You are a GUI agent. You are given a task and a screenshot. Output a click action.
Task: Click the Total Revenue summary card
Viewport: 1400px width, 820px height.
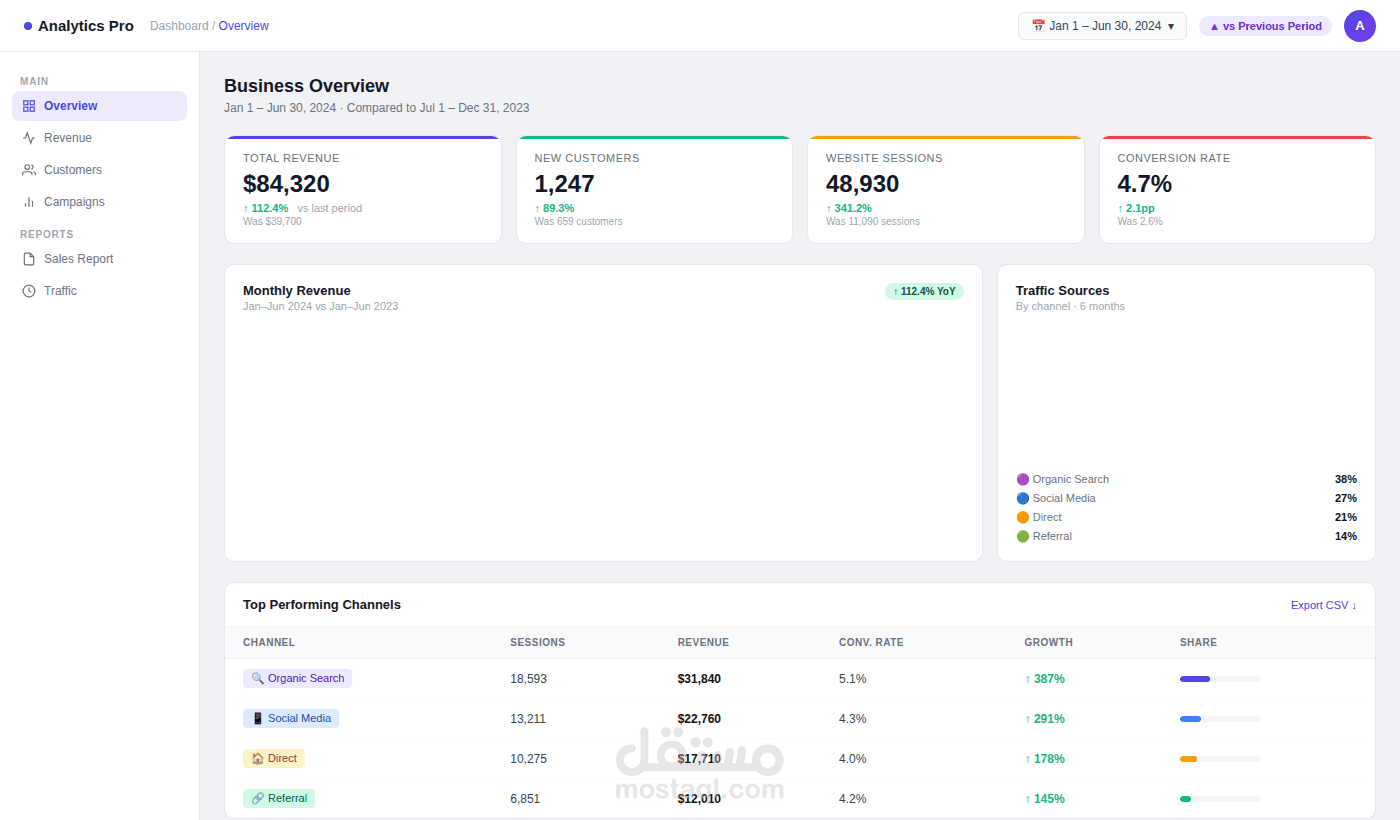tap(363, 190)
